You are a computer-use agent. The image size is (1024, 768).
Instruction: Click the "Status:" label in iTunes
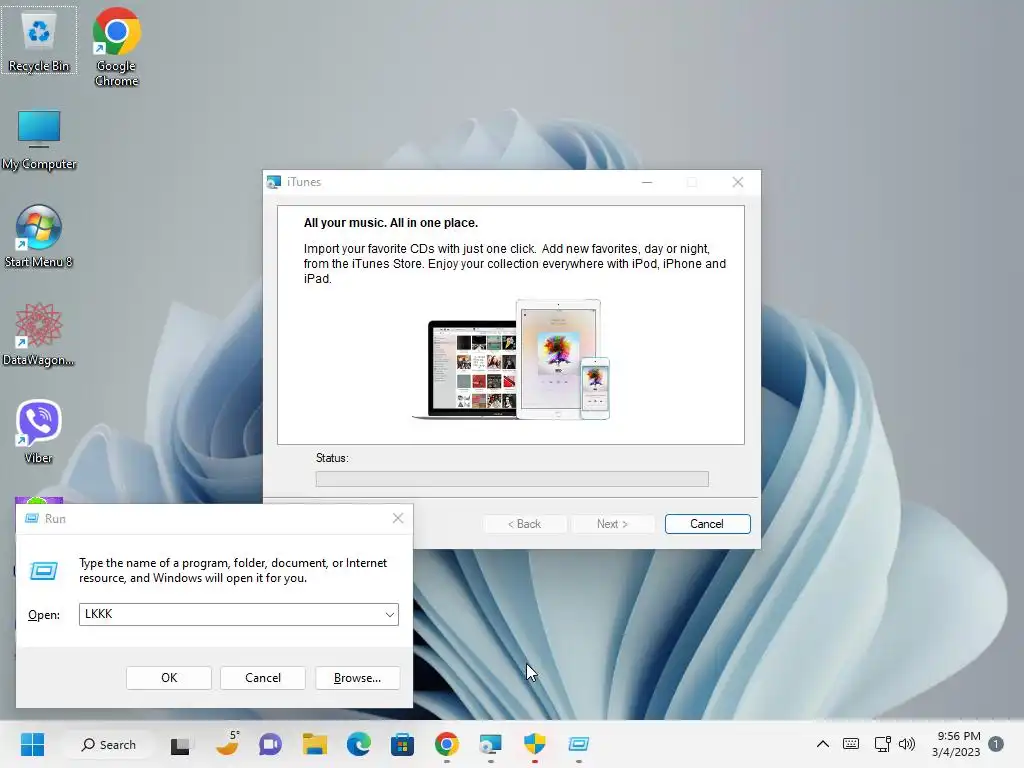[332, 458]
